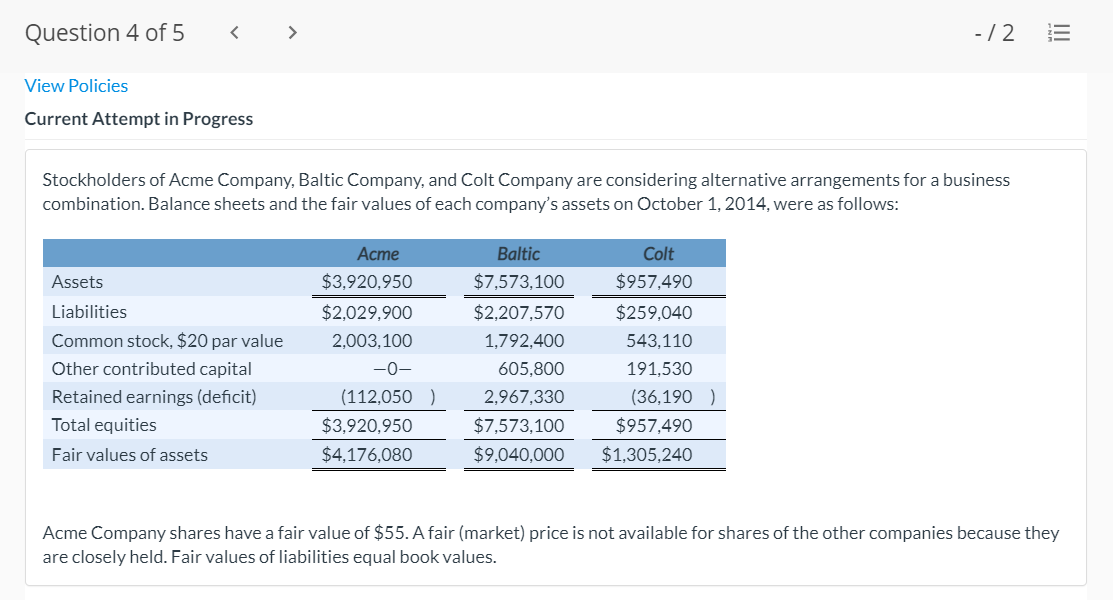1113x600 pixels.
Task: Click the Current Attempt in Progress label
Action: point(138,119)
